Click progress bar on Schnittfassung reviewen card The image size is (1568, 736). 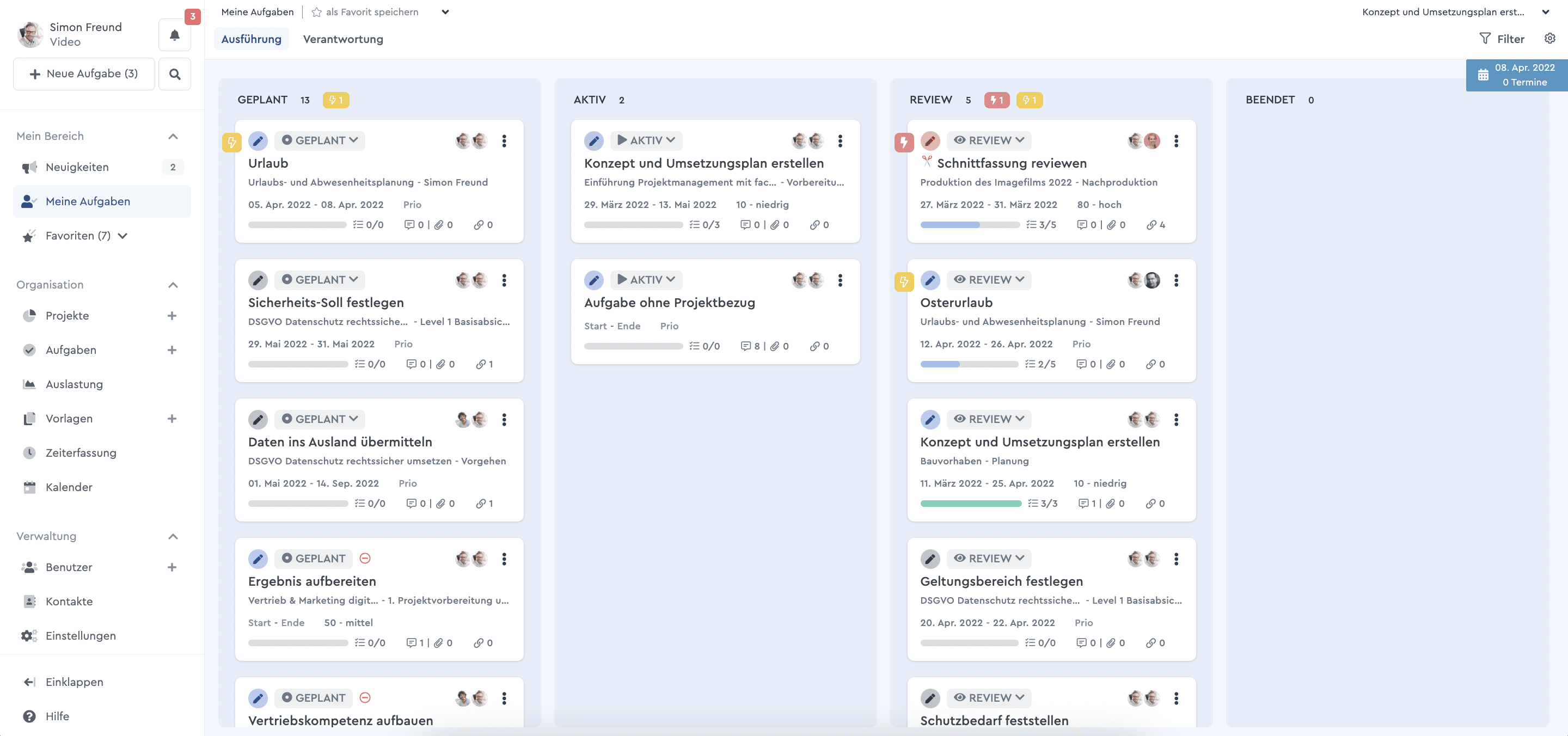click(x=970, y=225)
